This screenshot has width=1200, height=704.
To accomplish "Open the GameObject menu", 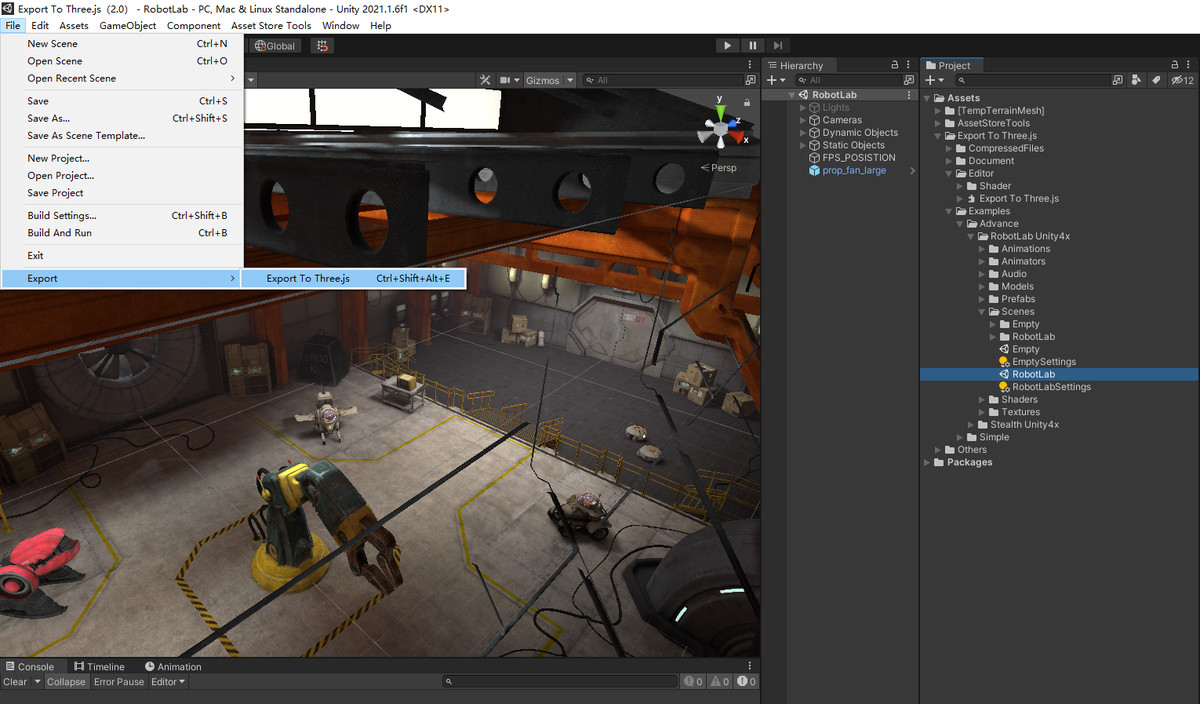I will (x=127, y=25).
